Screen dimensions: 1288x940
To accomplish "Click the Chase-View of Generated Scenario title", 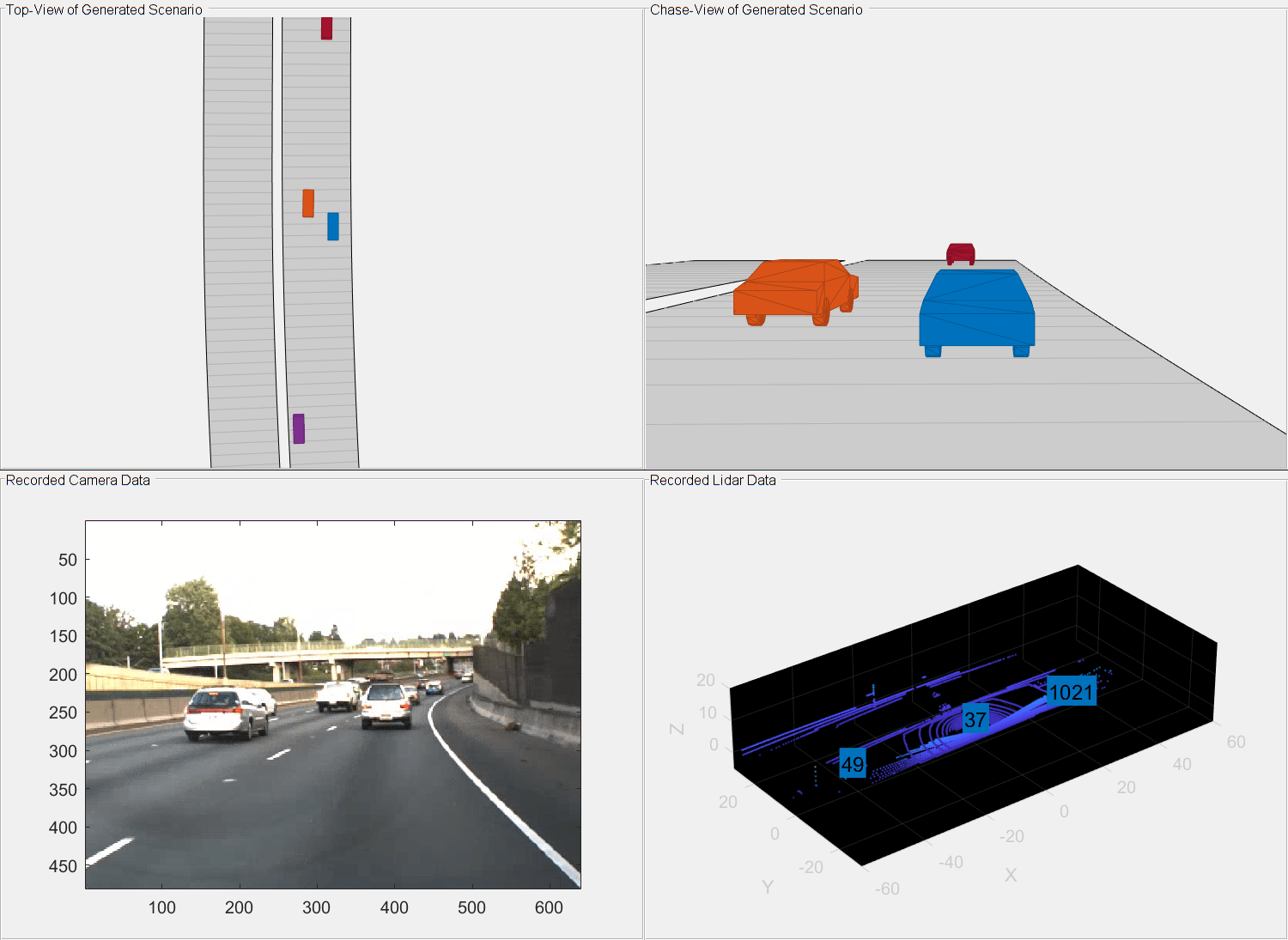I will (x=756, y=10).
